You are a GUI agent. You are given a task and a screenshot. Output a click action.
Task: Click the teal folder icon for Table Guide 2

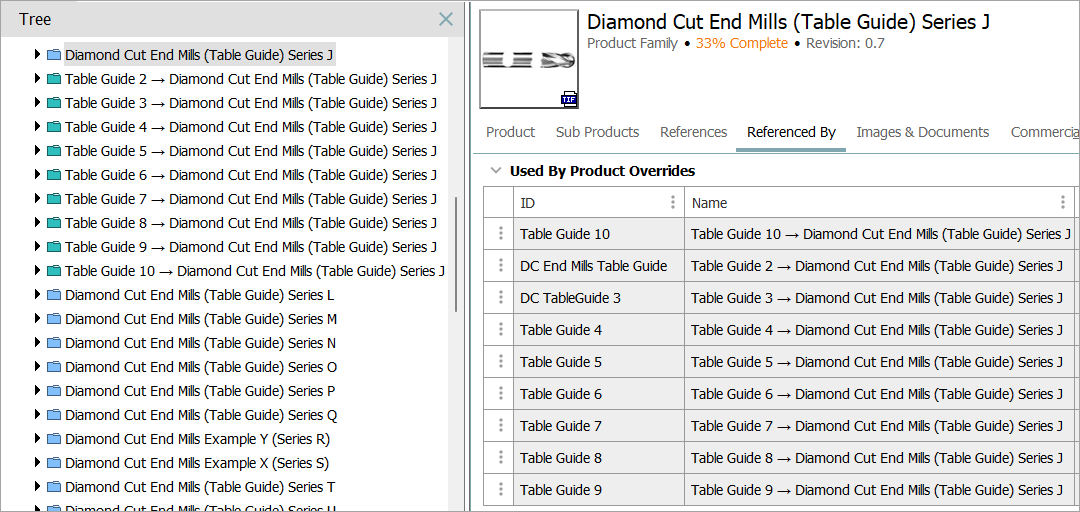[x=54, y=79]
